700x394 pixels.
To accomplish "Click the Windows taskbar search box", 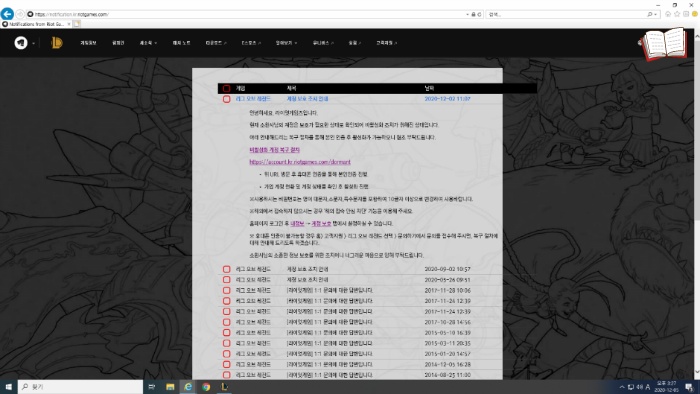I will click(x=80, y=387).
